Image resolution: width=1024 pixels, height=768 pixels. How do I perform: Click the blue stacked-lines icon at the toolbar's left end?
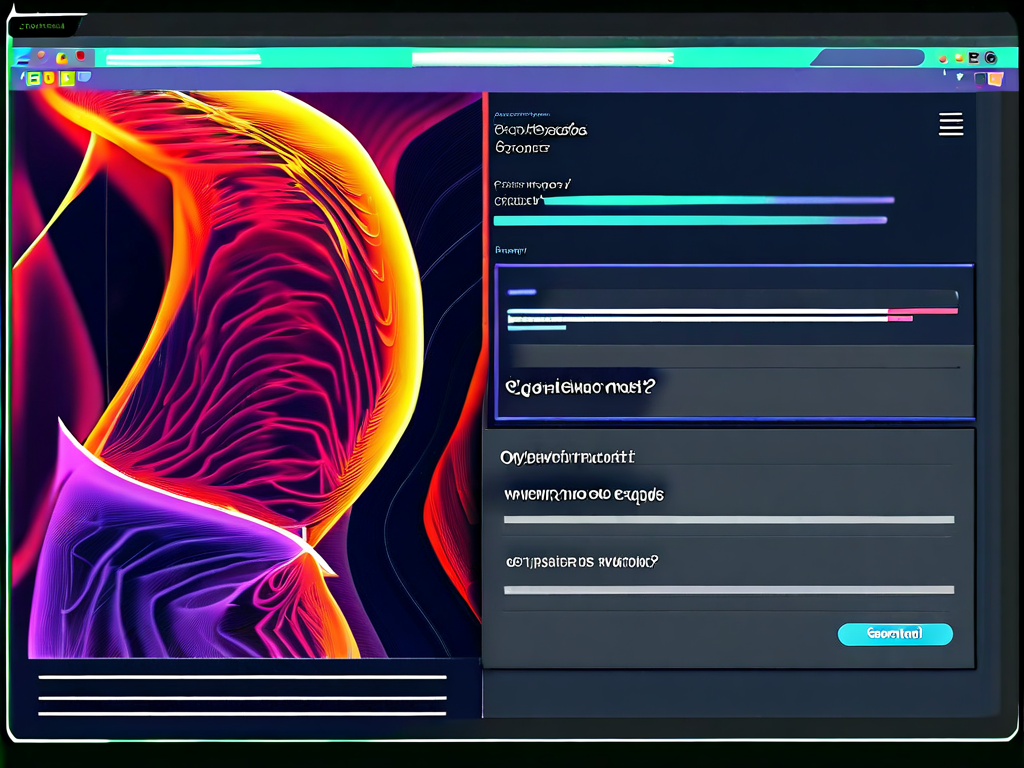click(x=23, y=59)
